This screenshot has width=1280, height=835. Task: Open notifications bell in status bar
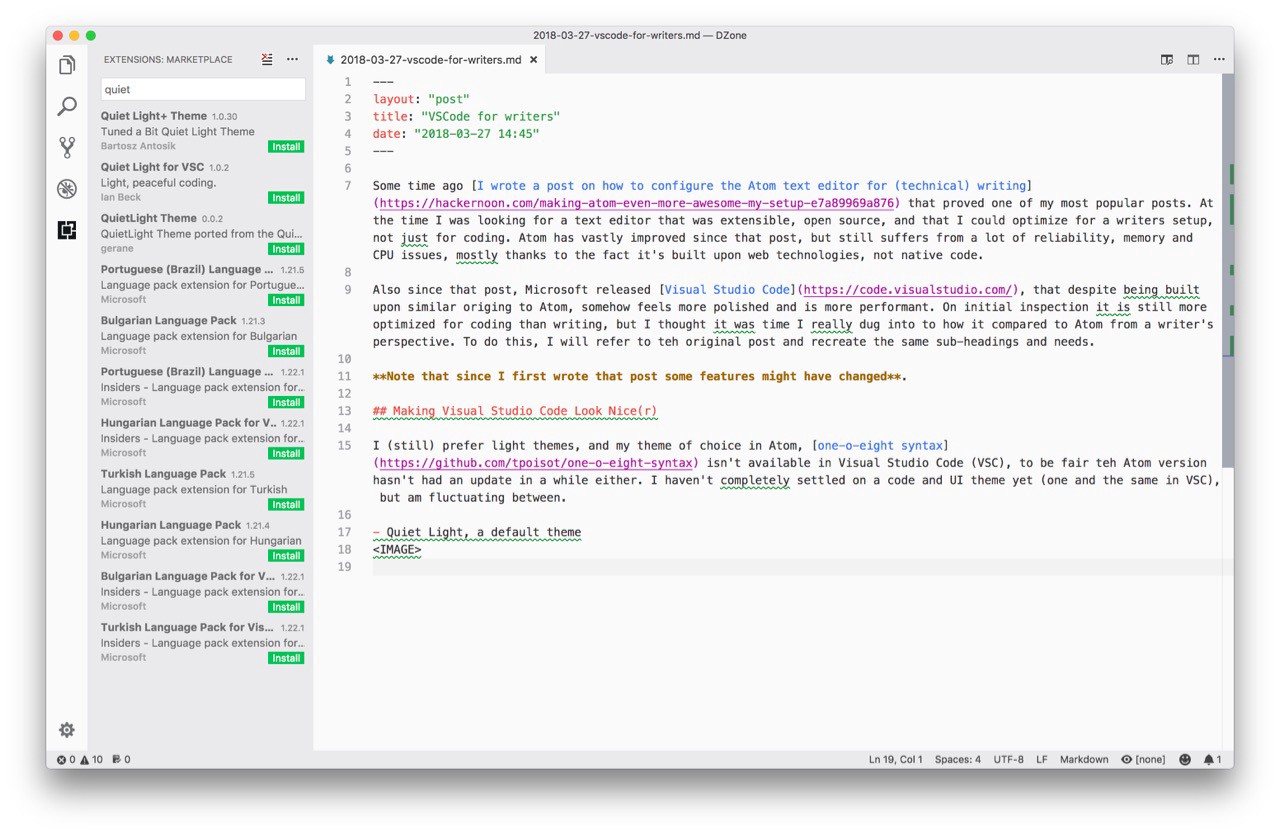coord(1212,759)
